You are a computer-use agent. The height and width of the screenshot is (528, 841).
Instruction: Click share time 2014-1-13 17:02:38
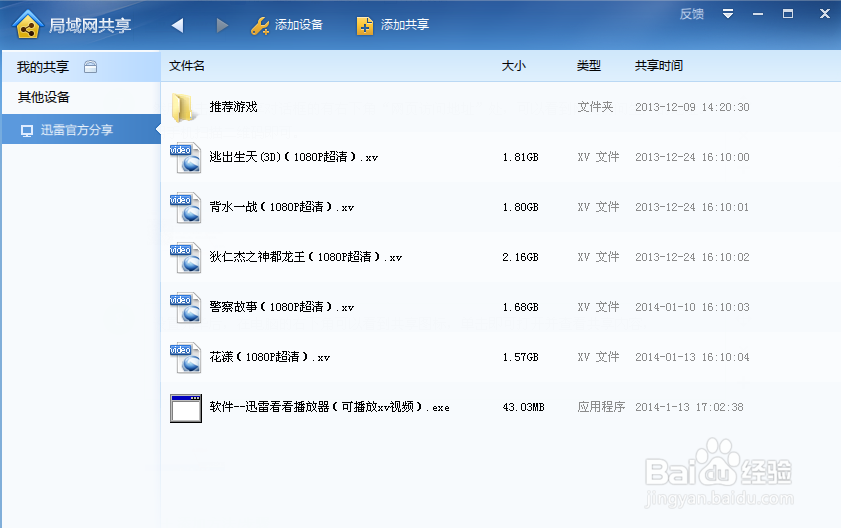(689, 407)
